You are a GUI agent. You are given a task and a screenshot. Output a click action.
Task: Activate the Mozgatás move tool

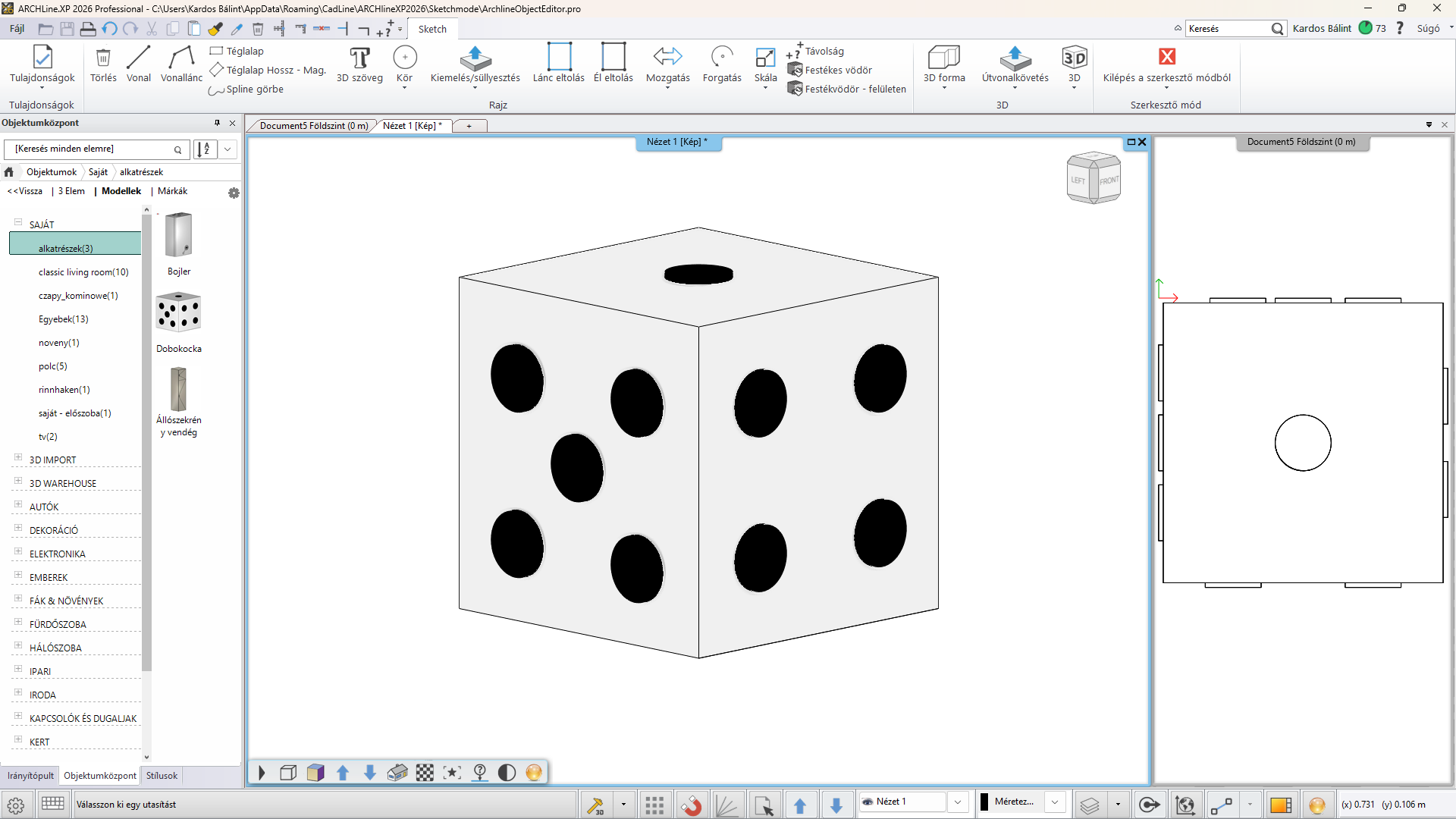tap(667, 64)
